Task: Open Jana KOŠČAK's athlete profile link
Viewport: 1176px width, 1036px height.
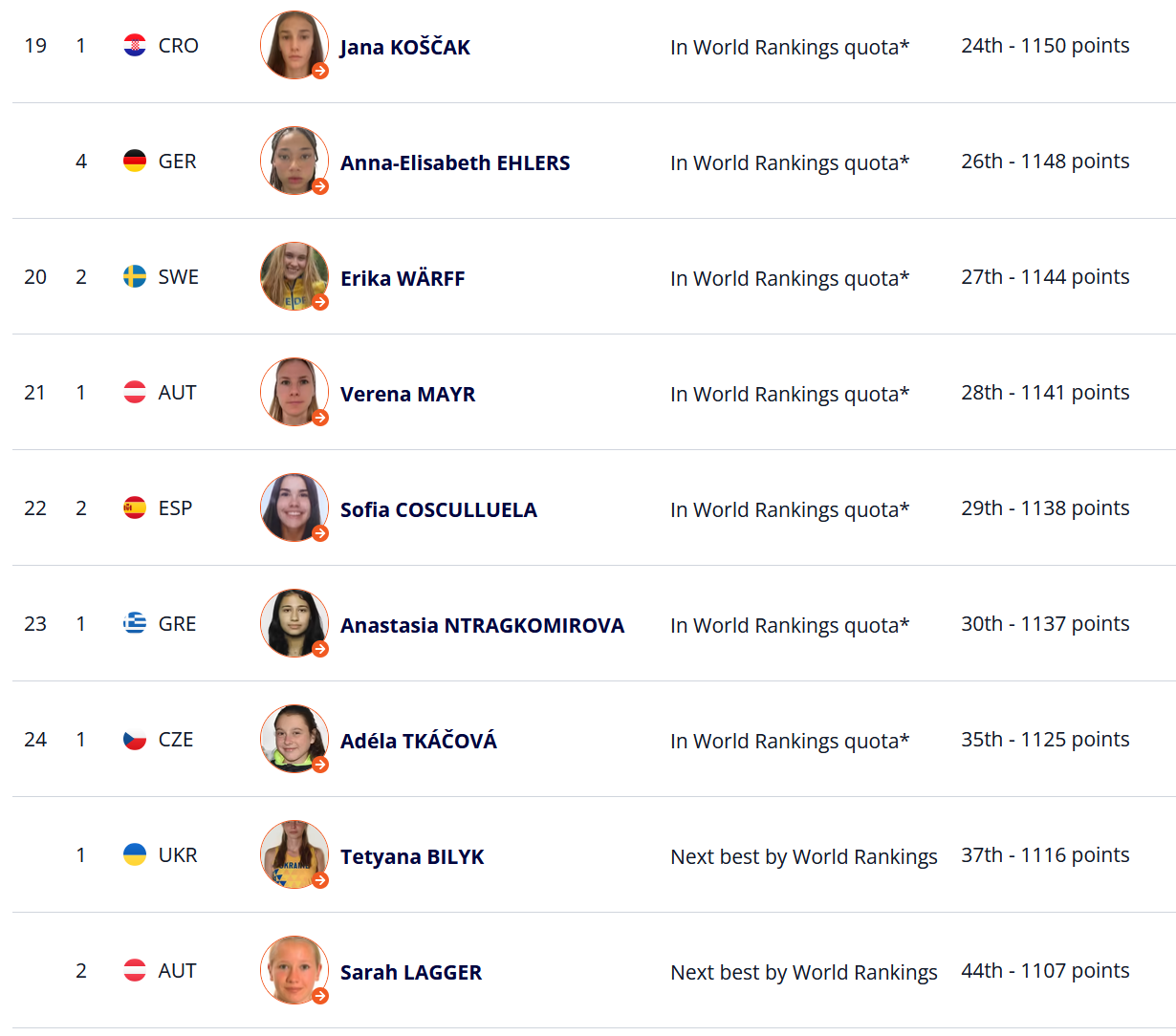Action: click(405, 47)
